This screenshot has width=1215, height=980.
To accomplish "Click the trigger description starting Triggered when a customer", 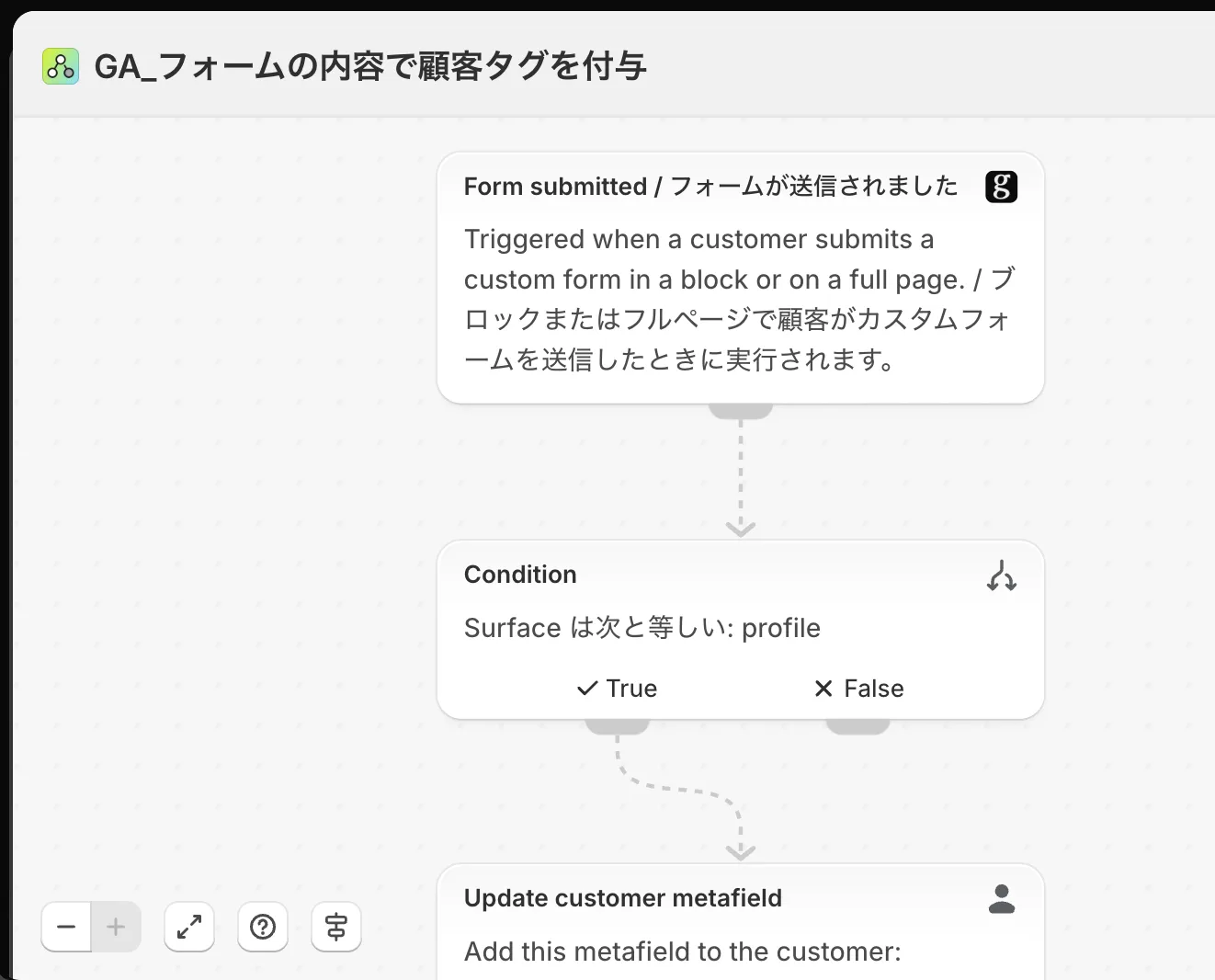I will [740, 299].
